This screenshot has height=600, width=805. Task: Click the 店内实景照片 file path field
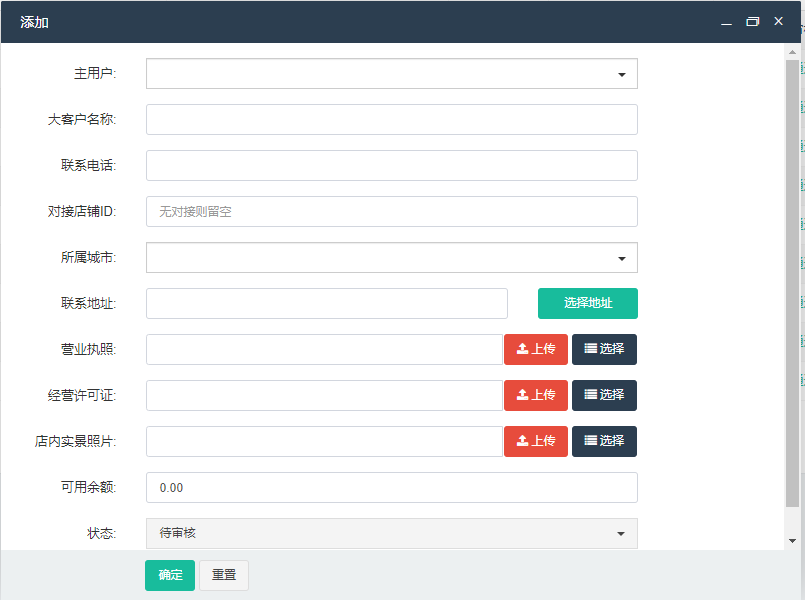[324, 441]
